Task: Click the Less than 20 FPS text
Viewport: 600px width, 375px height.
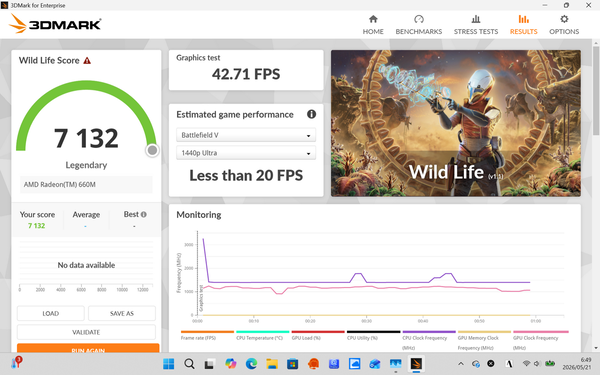Action: pyautogui.click(x=246, y=176)
